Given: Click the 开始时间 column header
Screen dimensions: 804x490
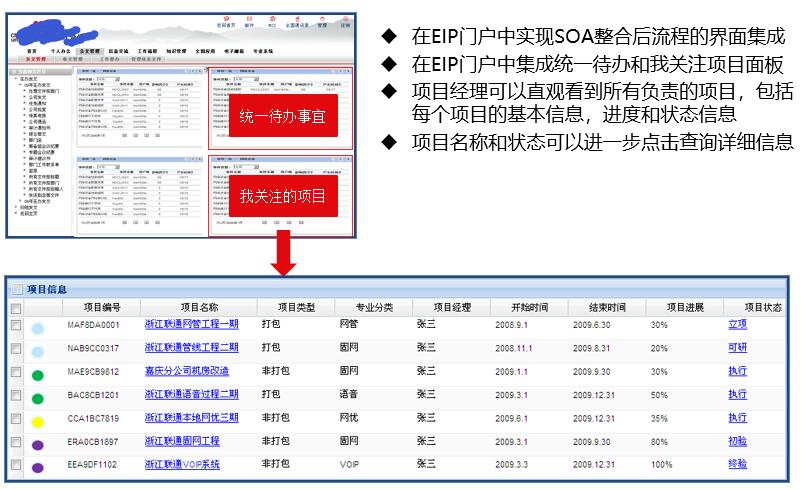Looking at the screenshot, I should tap(530, 308).
